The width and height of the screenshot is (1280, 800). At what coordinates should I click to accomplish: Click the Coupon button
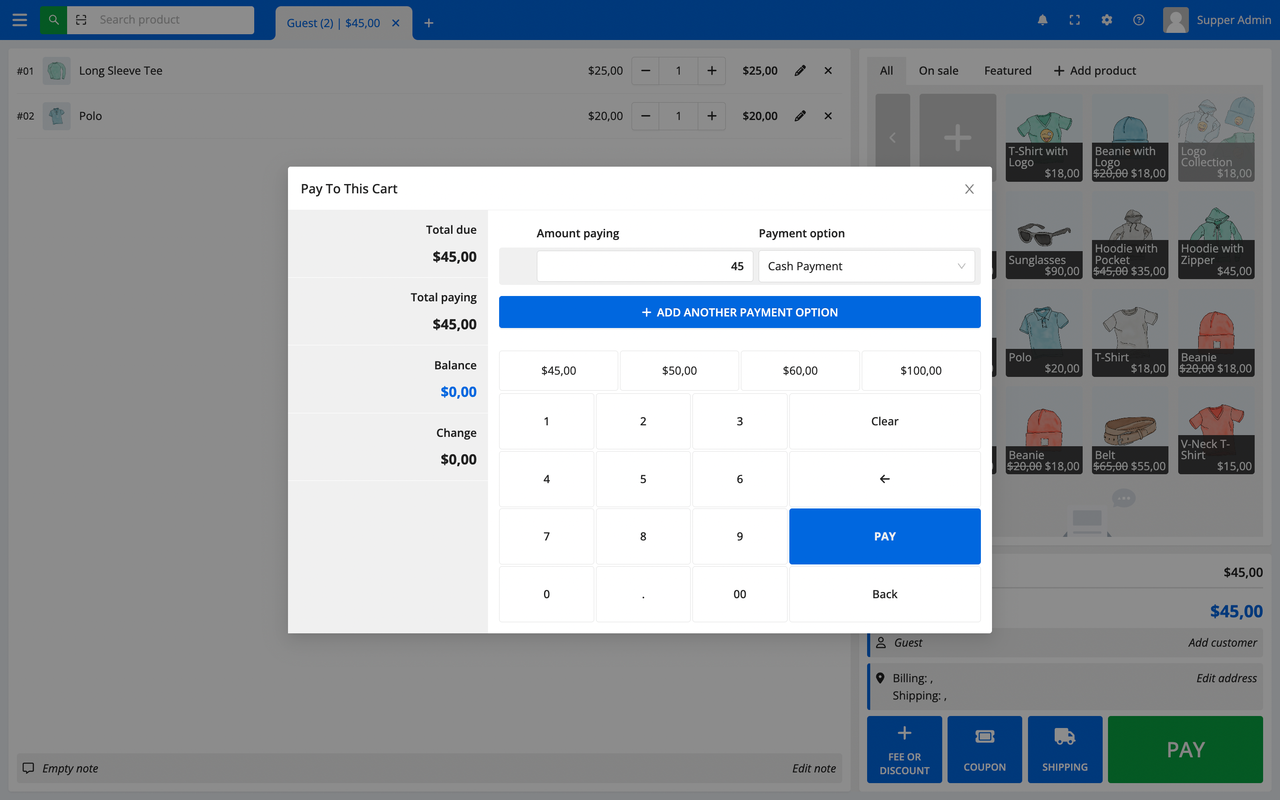click(985, 749)
